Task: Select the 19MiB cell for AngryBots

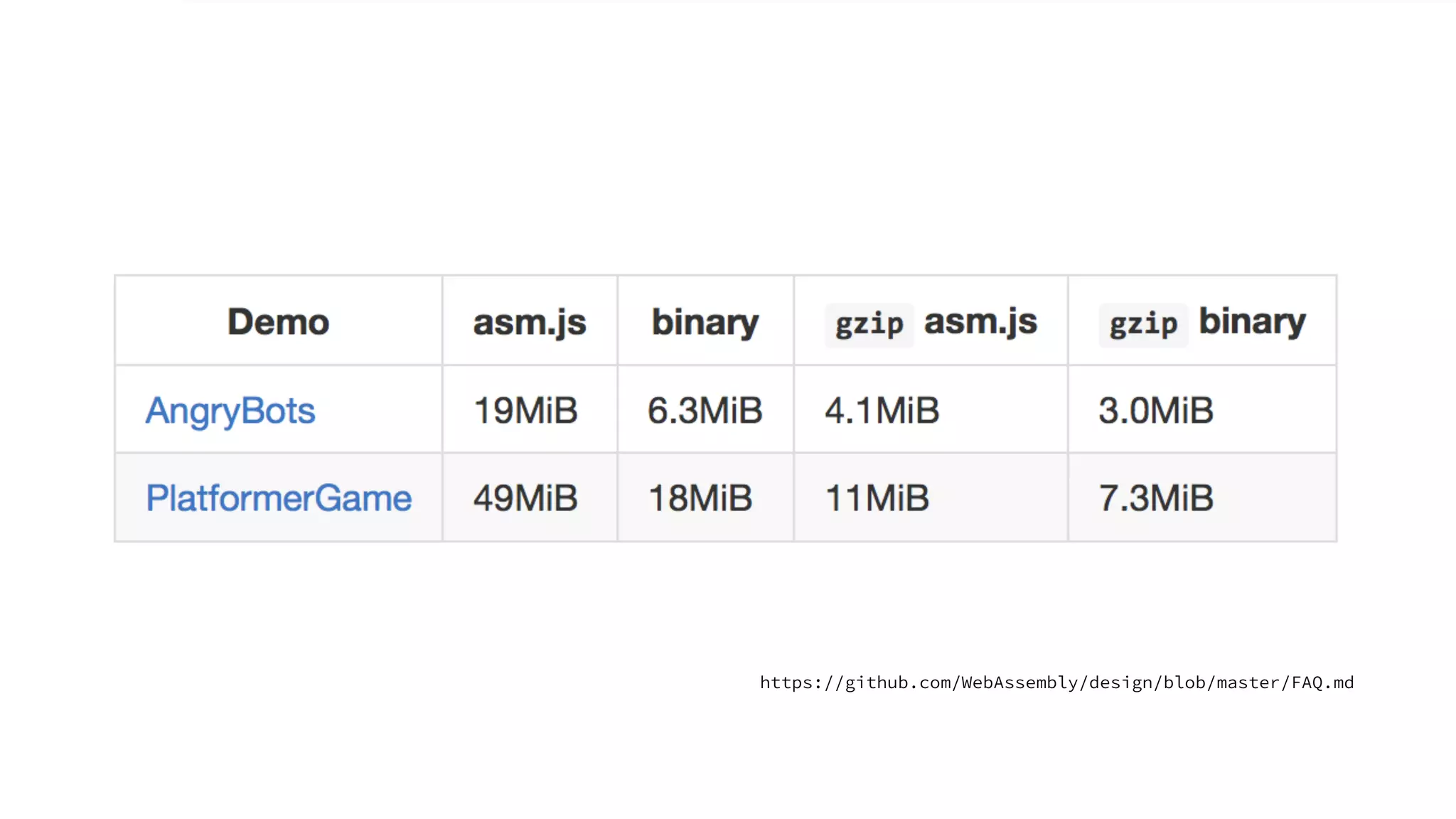Action: [x=525, y=411]
